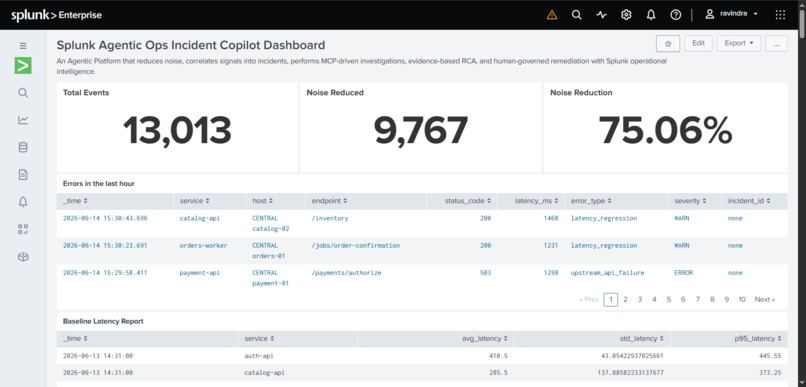Sort by the endpoint column

point(329,201)
